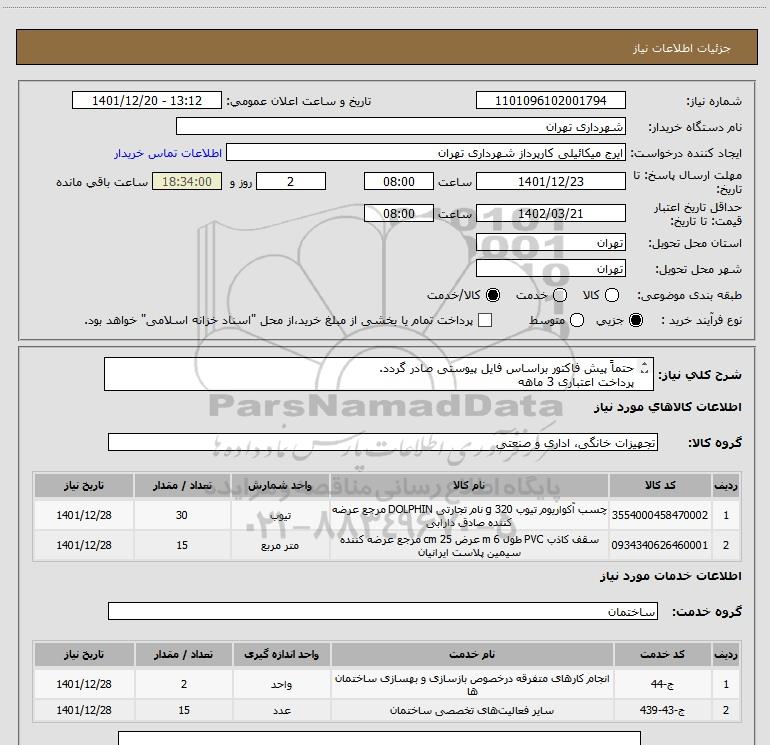Image resolution: width=770 pixels, height=745 pixels.
Task: Open the اطلاعات تماس خریدار link
Action: click(168, 153)
